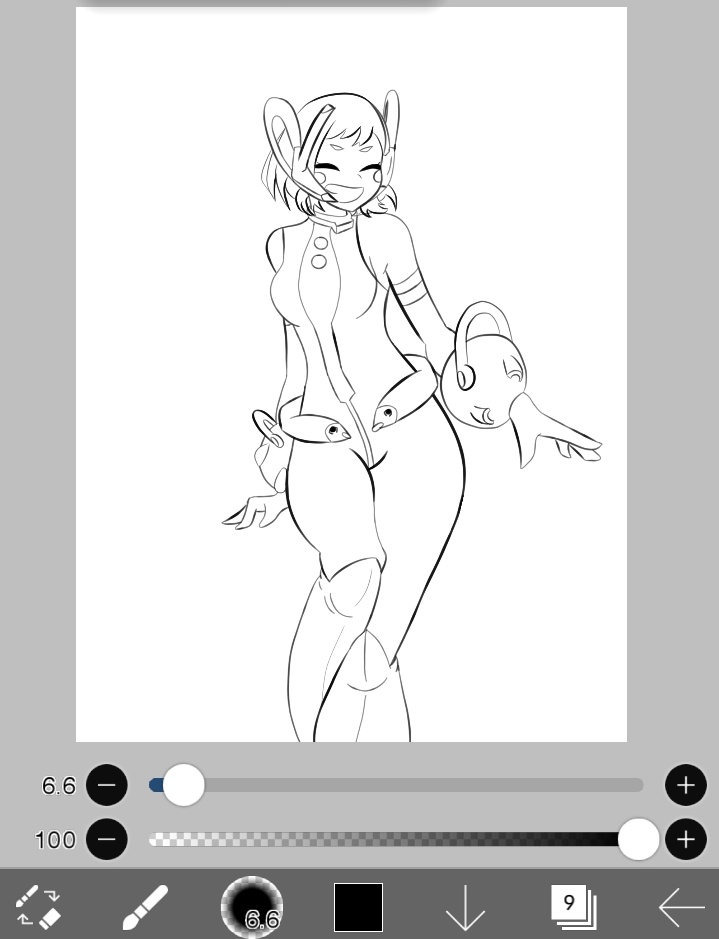Click the opacity value 100 label
Screen dimensions: 719x939
[55, 840]
